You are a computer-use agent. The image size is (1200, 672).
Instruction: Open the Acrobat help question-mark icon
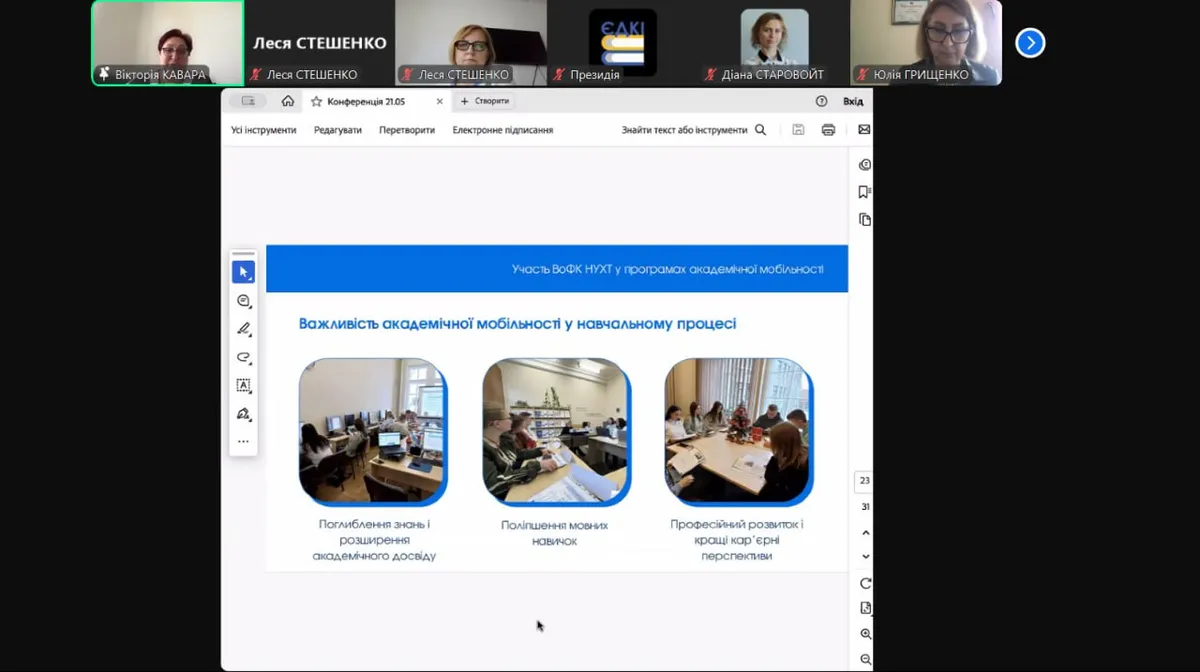pyautogui.click(x=821, y=101)
